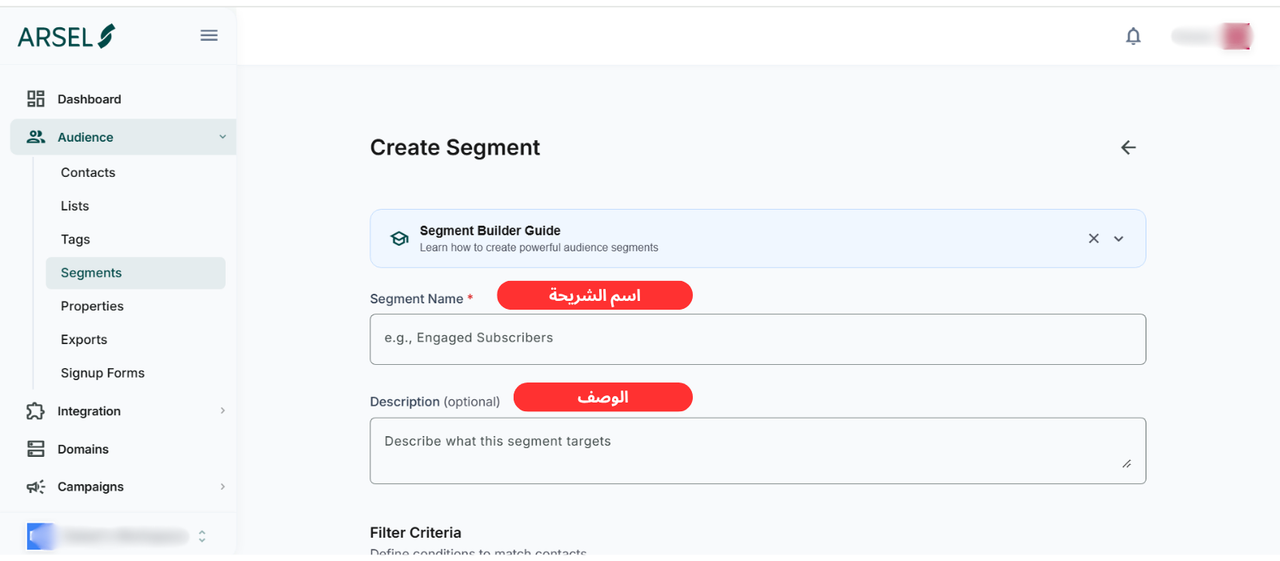
Task: Open Signup Forms under Audience
Action: click(x=102, y=373)
